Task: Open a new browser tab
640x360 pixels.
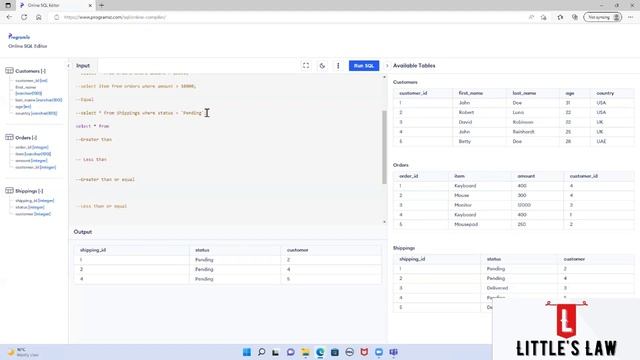Action: pos(102,5)
